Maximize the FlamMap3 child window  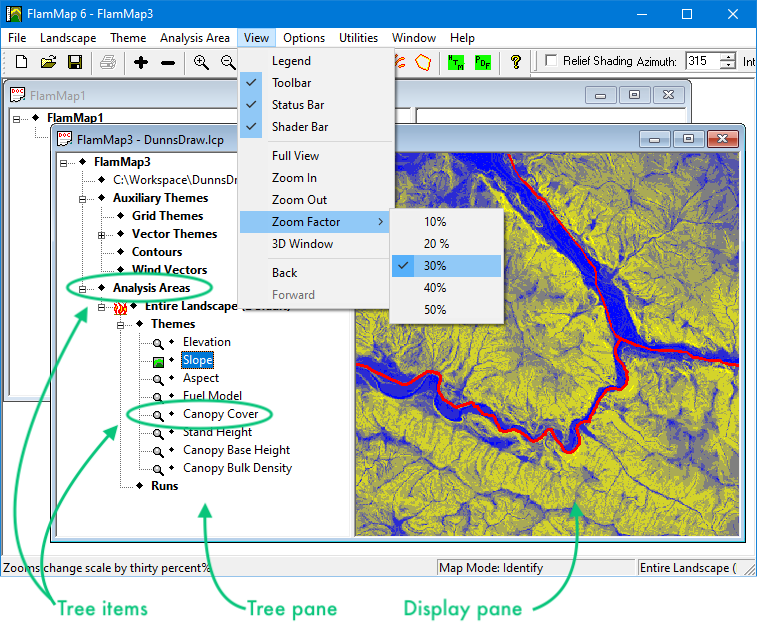(x=688, y=139)
